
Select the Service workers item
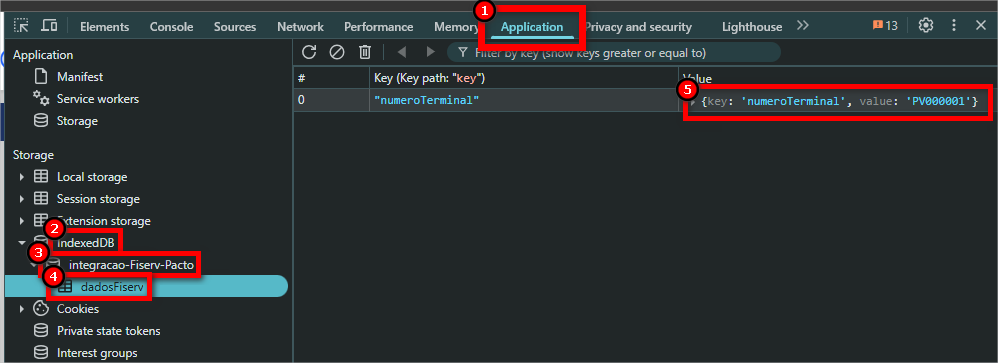coord(97,99)
